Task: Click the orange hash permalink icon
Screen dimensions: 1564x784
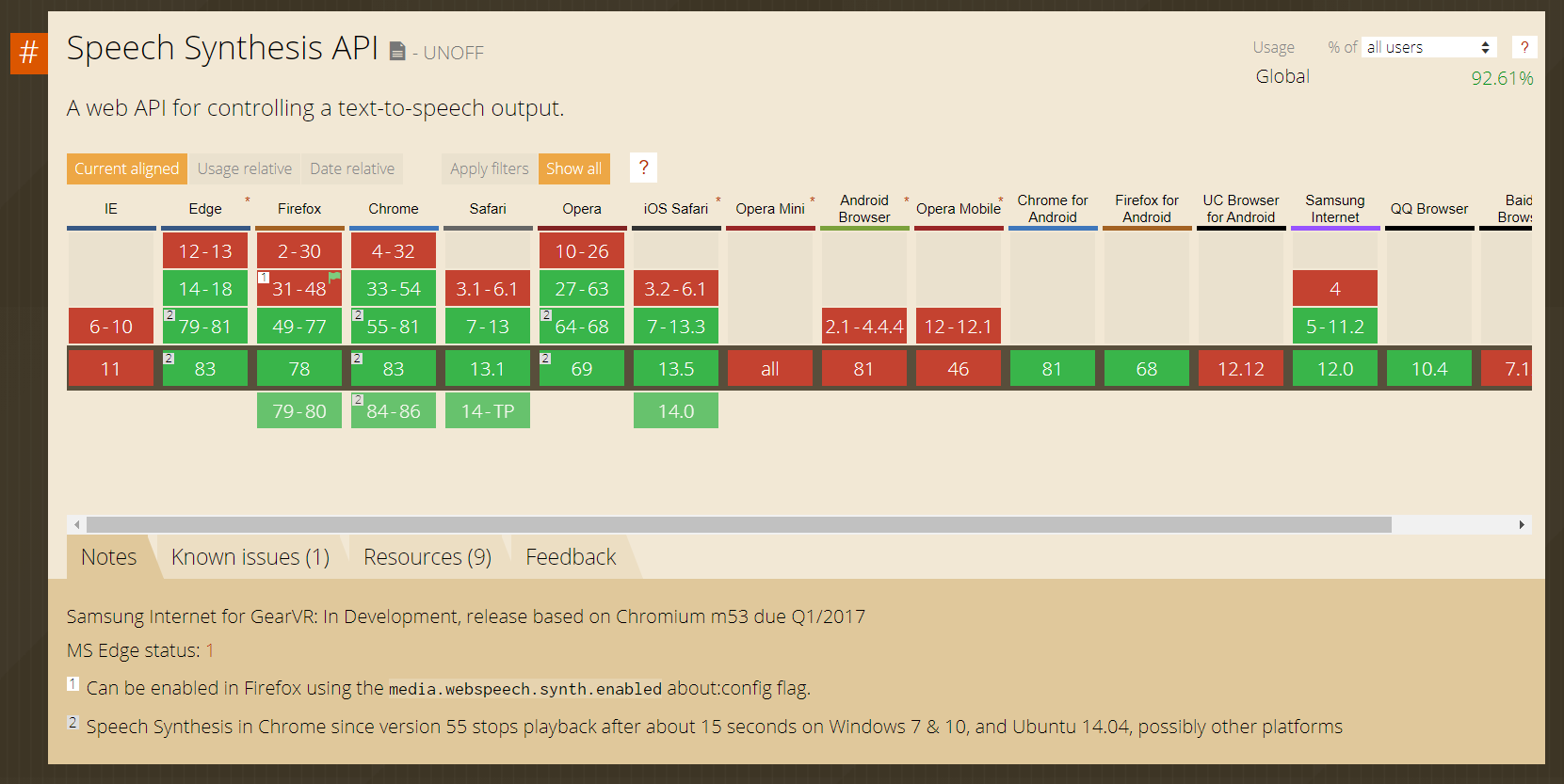Action: 29,53
